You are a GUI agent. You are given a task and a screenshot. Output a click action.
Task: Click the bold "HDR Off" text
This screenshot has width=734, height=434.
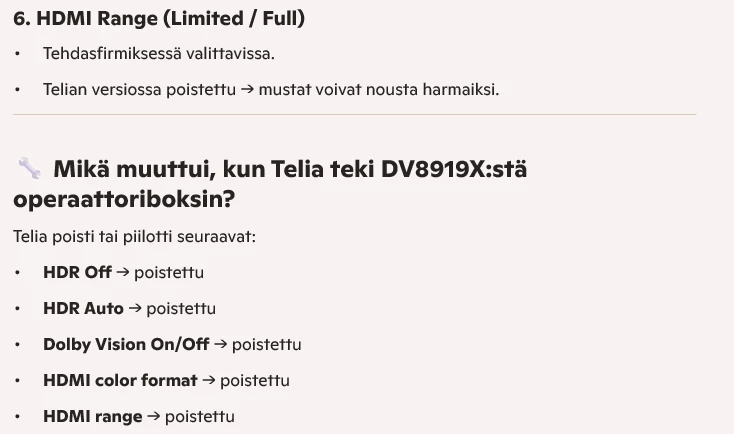click(77, 272)
